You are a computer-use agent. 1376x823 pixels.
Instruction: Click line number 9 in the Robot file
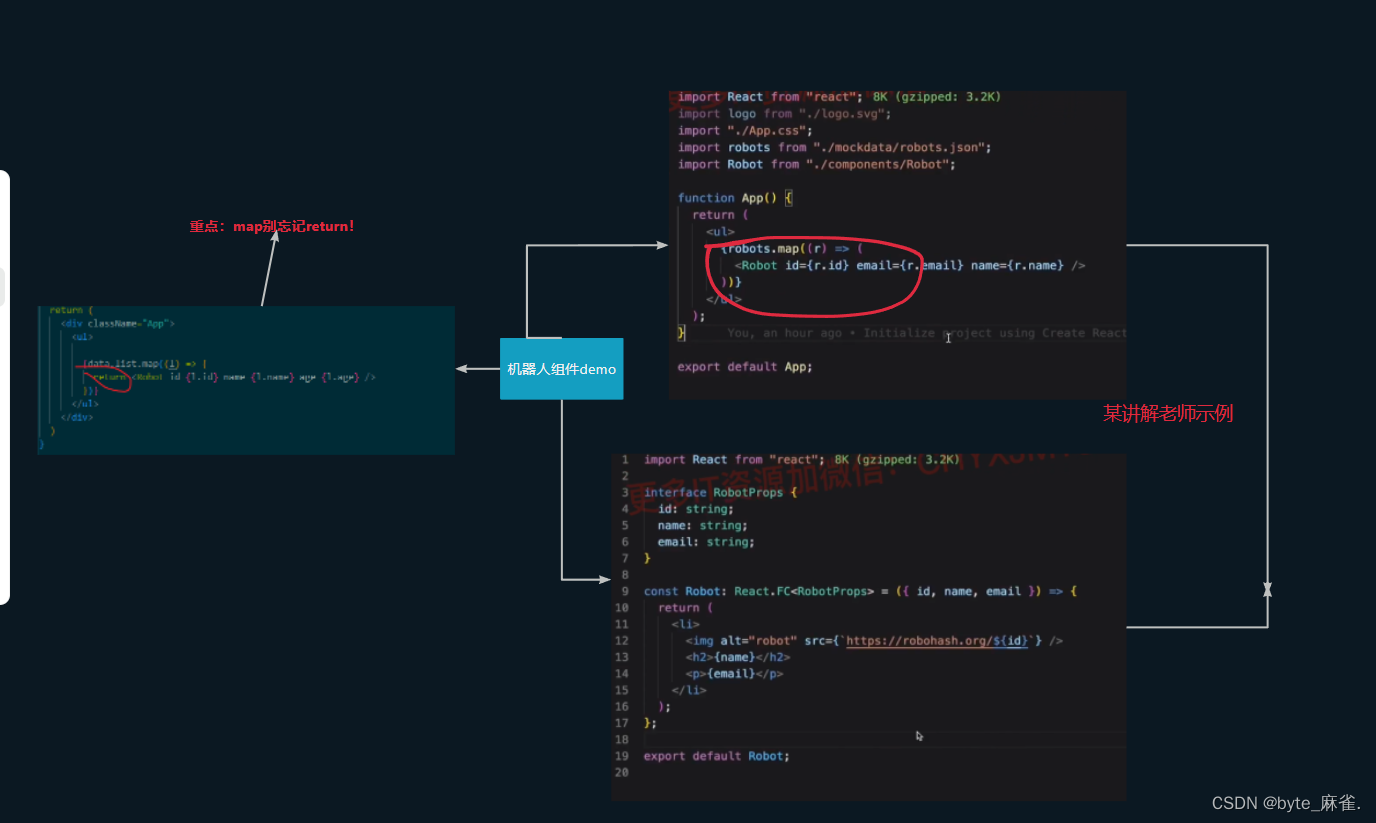pos(624,592)
